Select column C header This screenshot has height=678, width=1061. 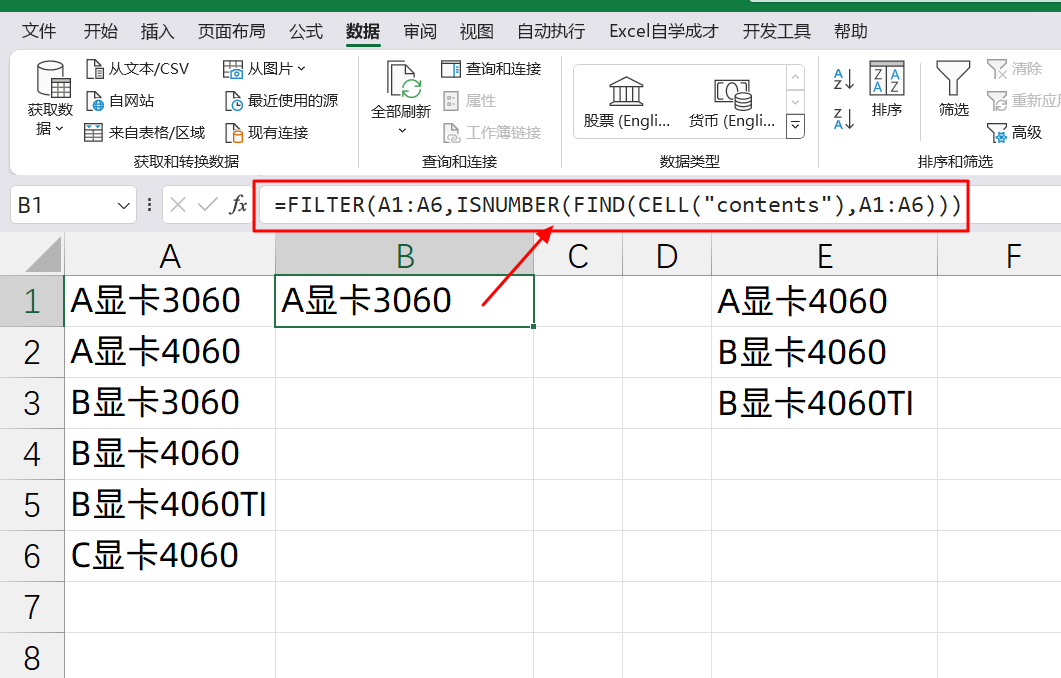[578, 256]
